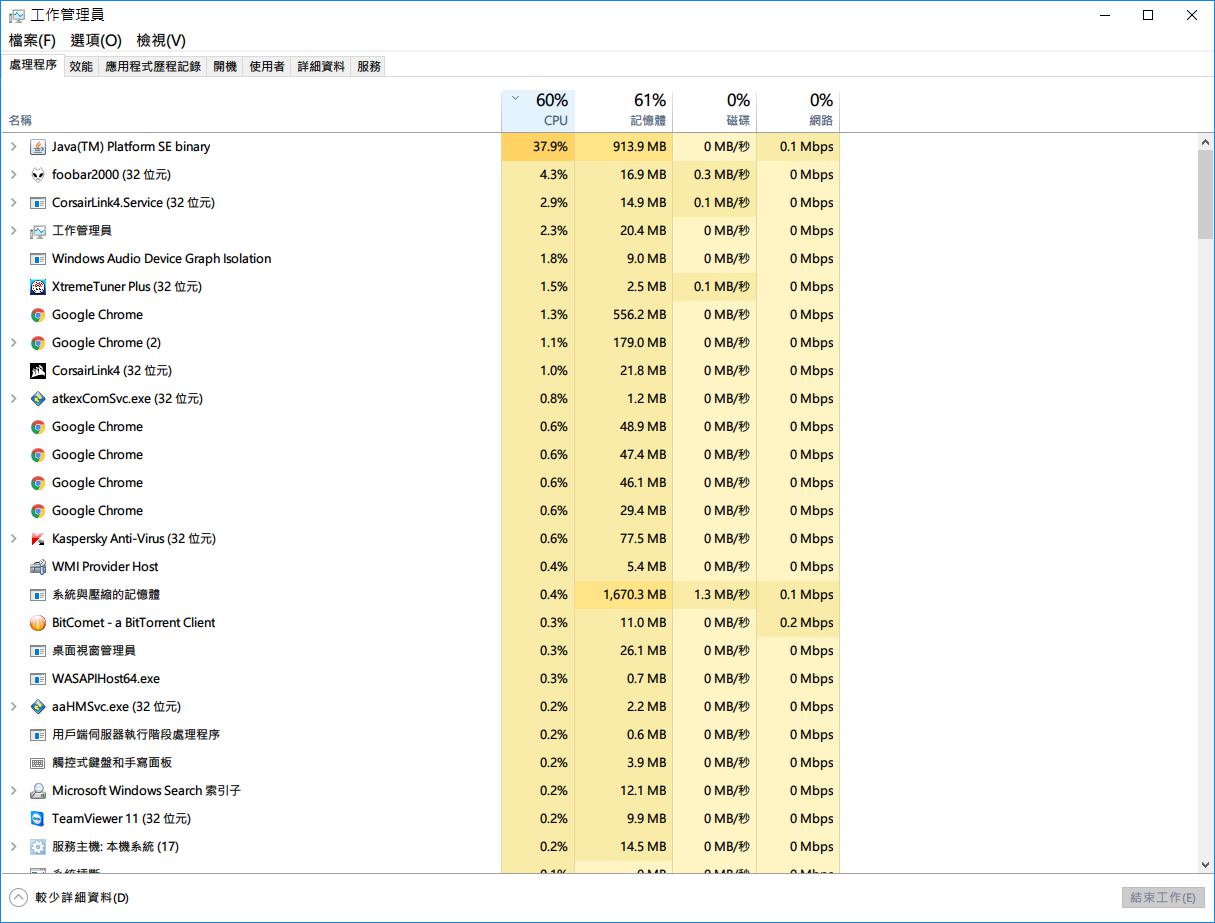Click the vertical scrollbar thumb
Screen dimensions: 1215x923
[x=1205, y=195]
